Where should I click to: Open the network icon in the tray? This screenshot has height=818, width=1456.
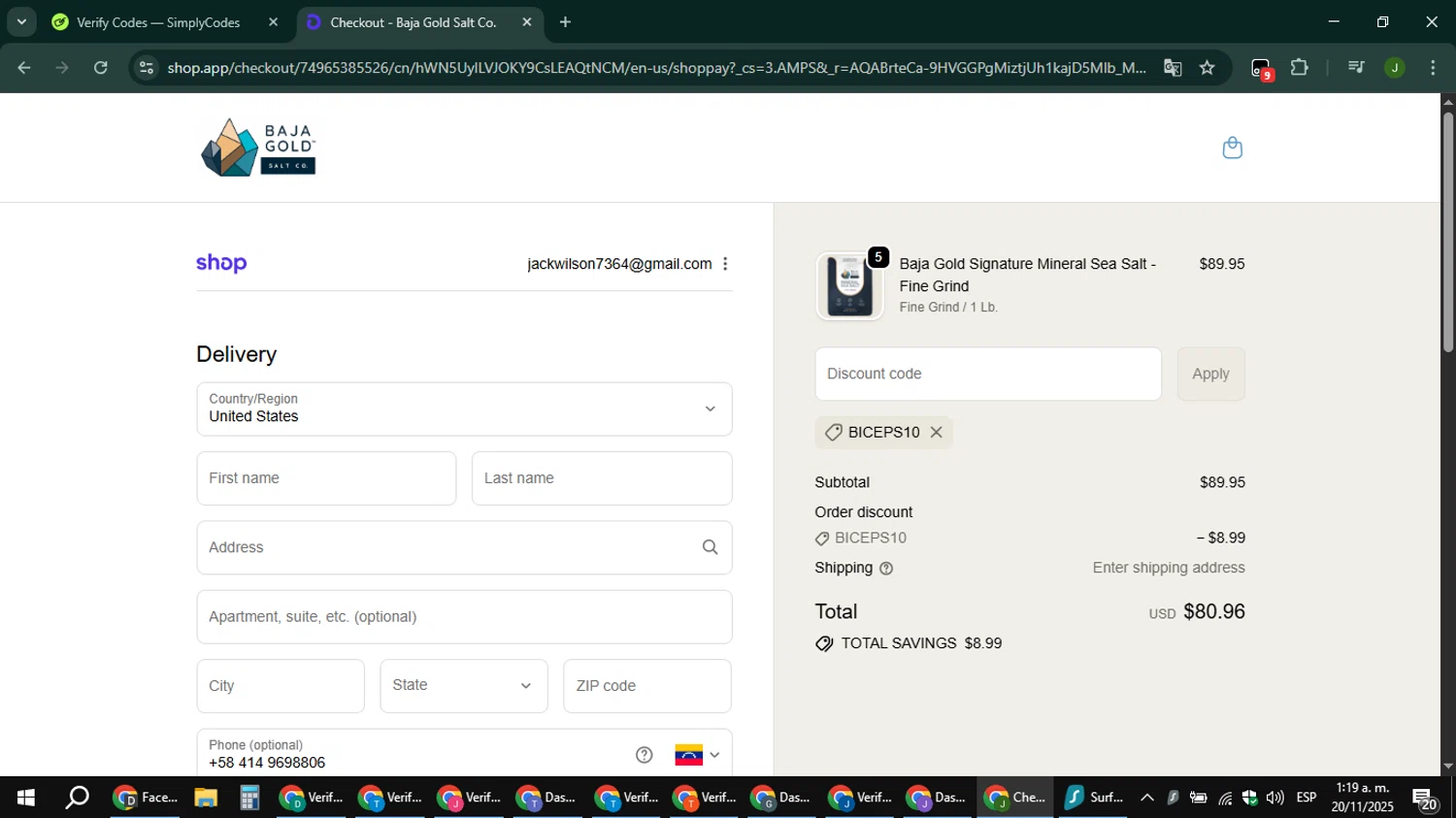[1225, 798]
